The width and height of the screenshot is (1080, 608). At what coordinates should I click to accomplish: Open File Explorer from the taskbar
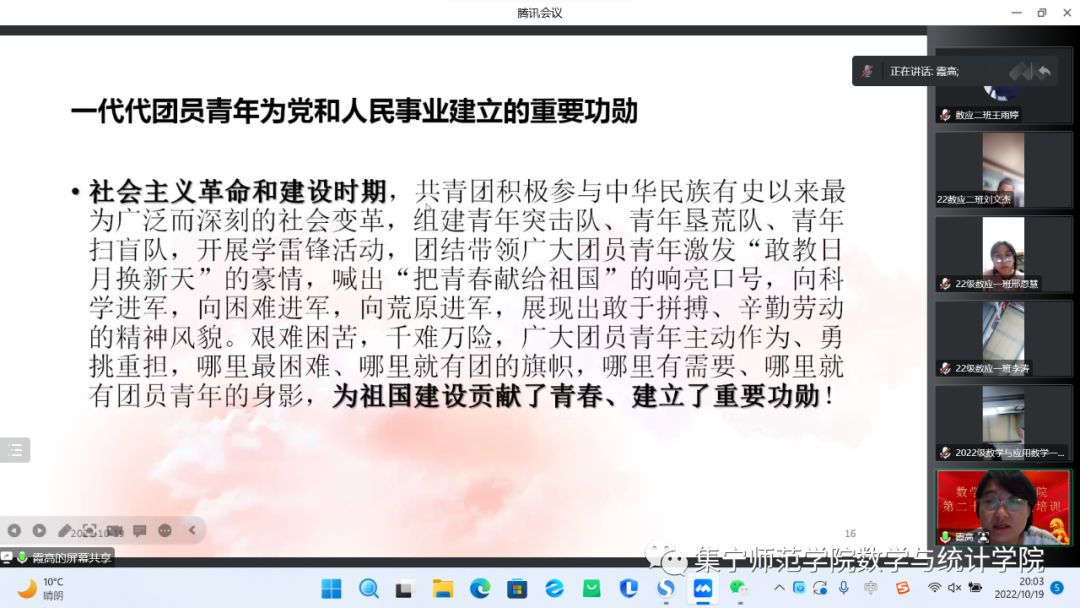[x=443, y=588]
